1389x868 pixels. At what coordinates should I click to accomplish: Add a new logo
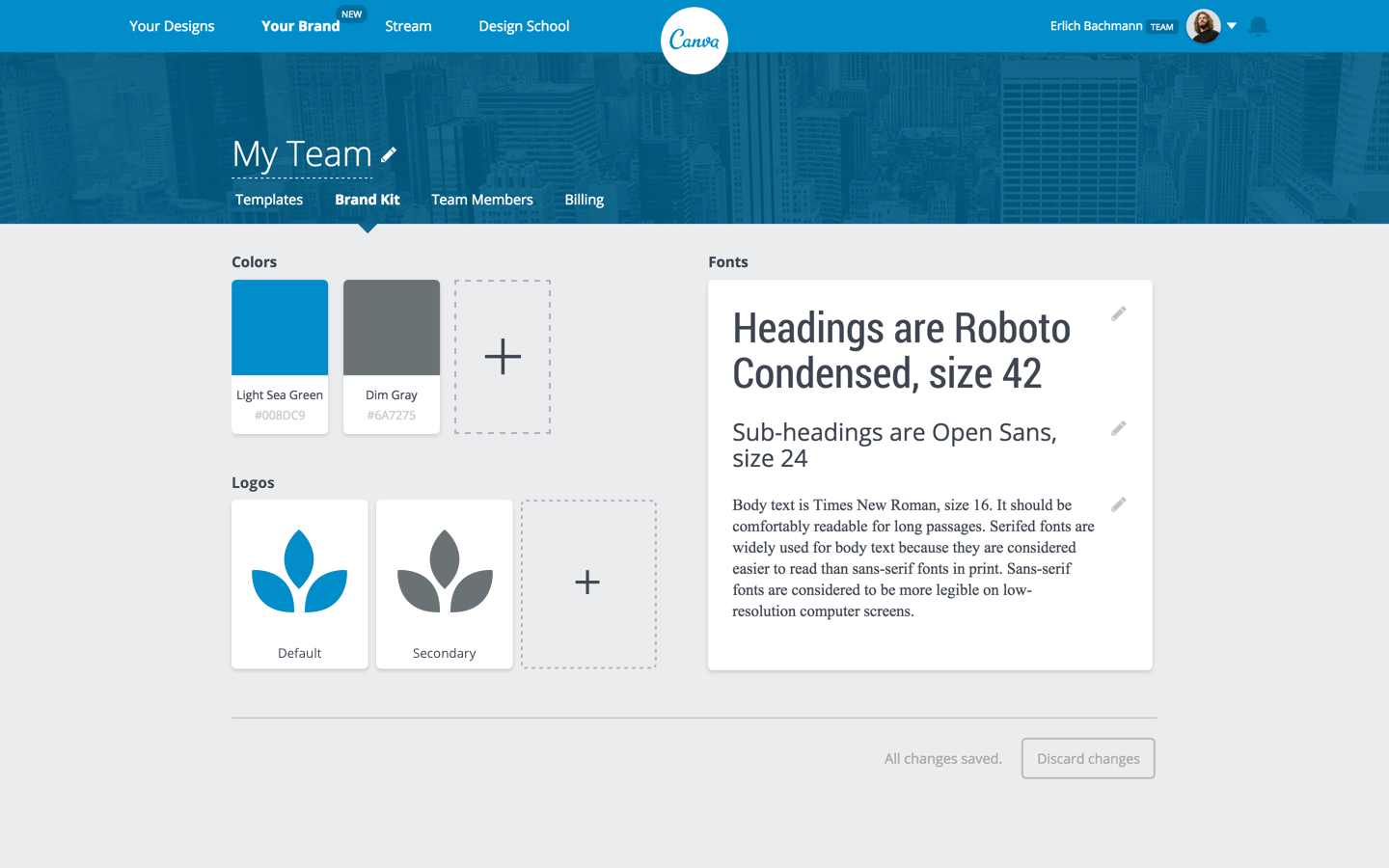588,583
